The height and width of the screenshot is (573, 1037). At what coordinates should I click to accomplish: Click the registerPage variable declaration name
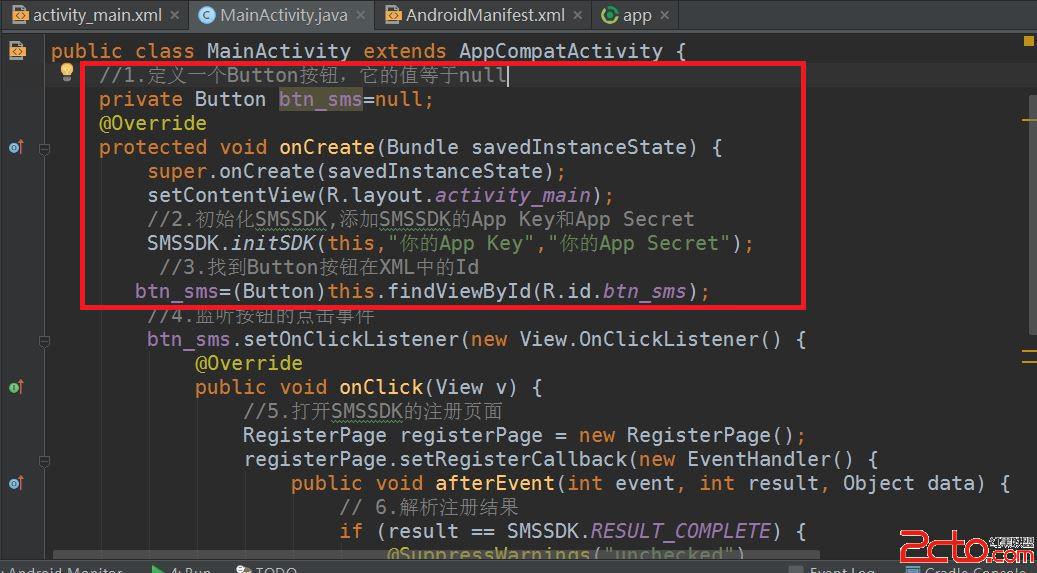click(471, 435)
